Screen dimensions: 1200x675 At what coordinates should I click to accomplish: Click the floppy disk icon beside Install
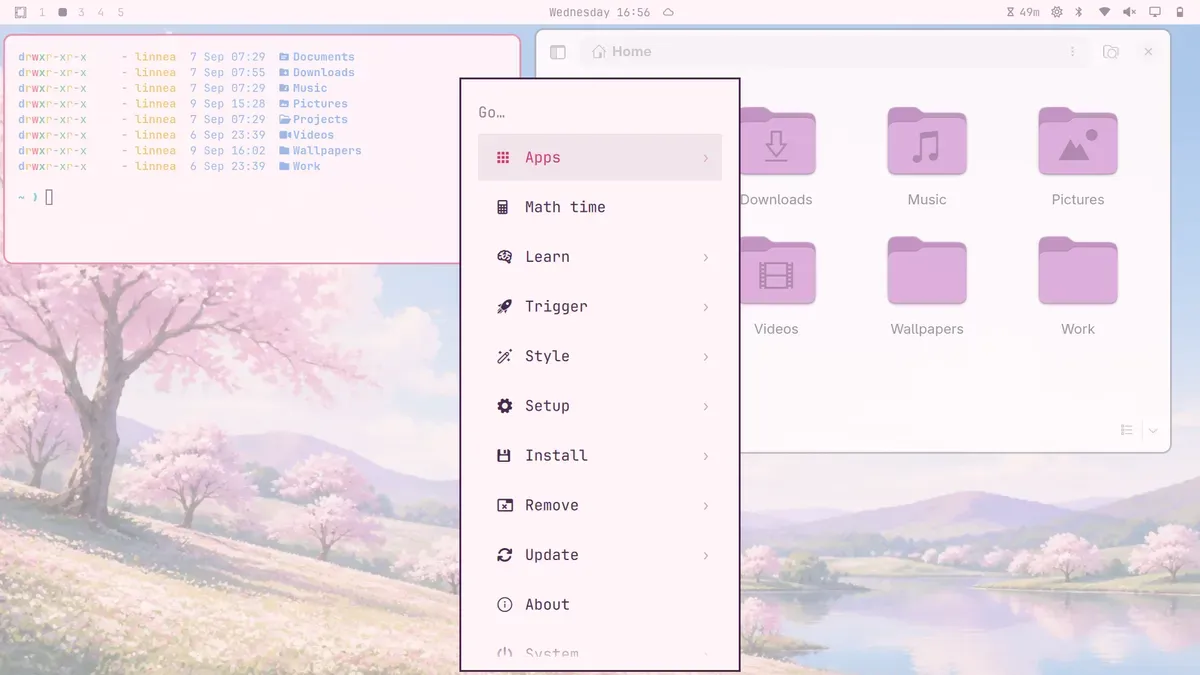[504, 456]
